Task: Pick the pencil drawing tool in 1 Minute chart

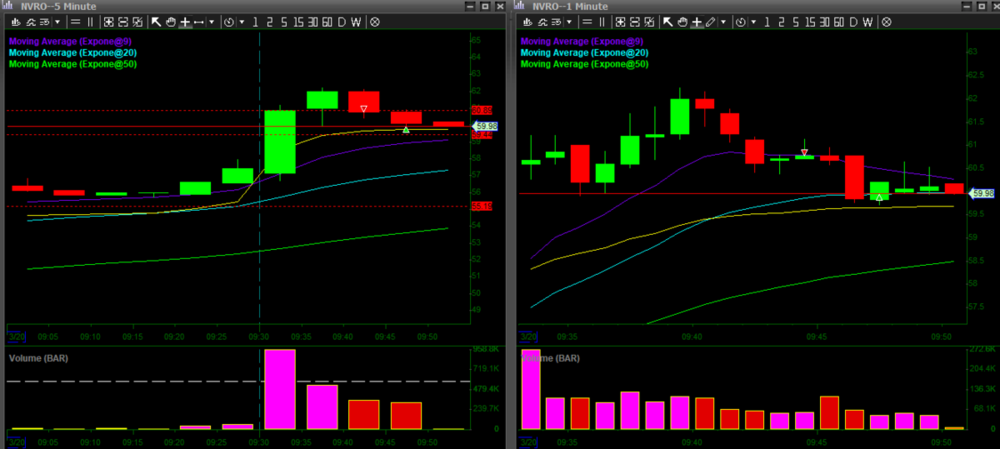Action: coord(710,21)
